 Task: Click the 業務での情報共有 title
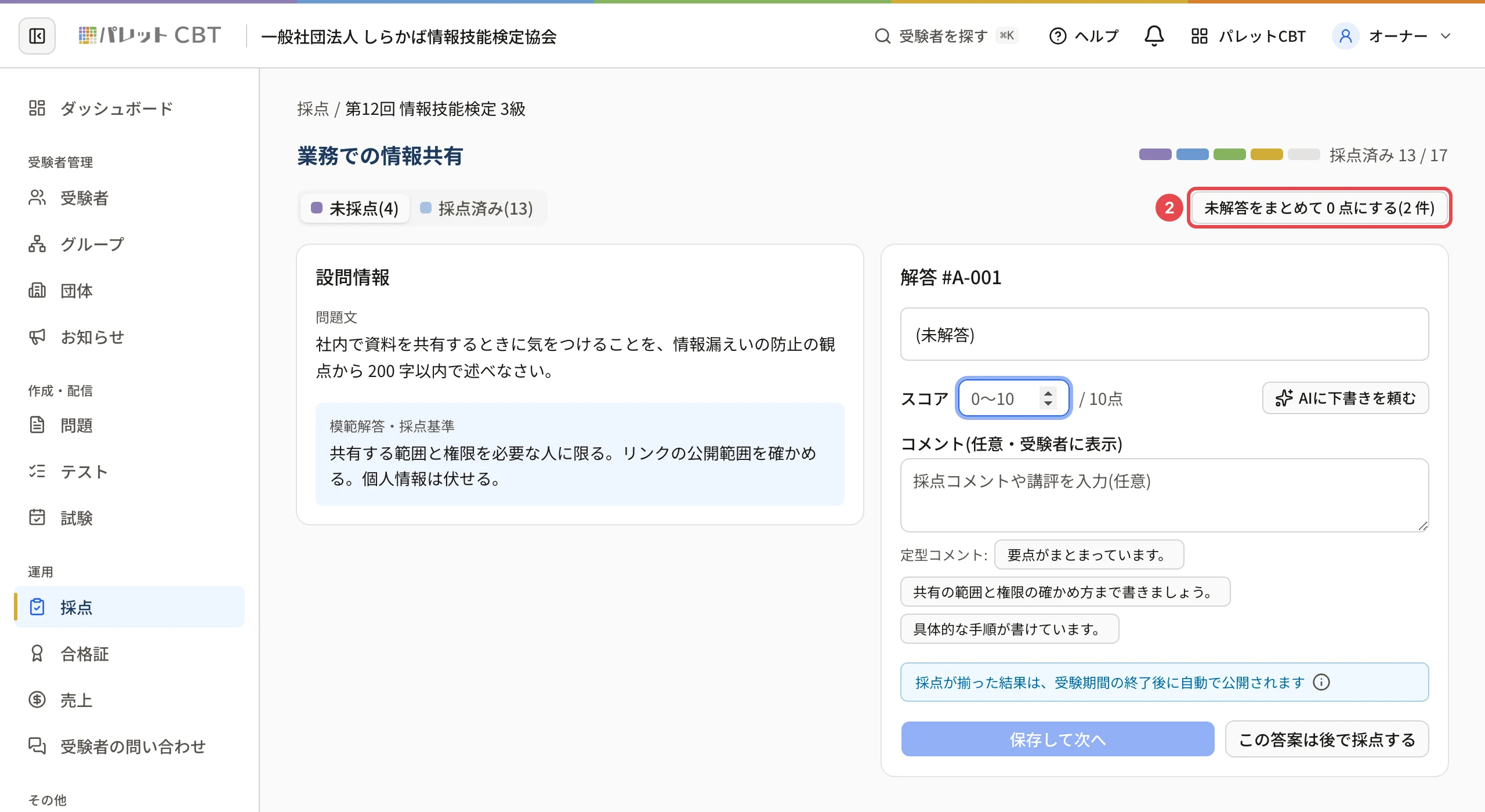pos(380,155)
